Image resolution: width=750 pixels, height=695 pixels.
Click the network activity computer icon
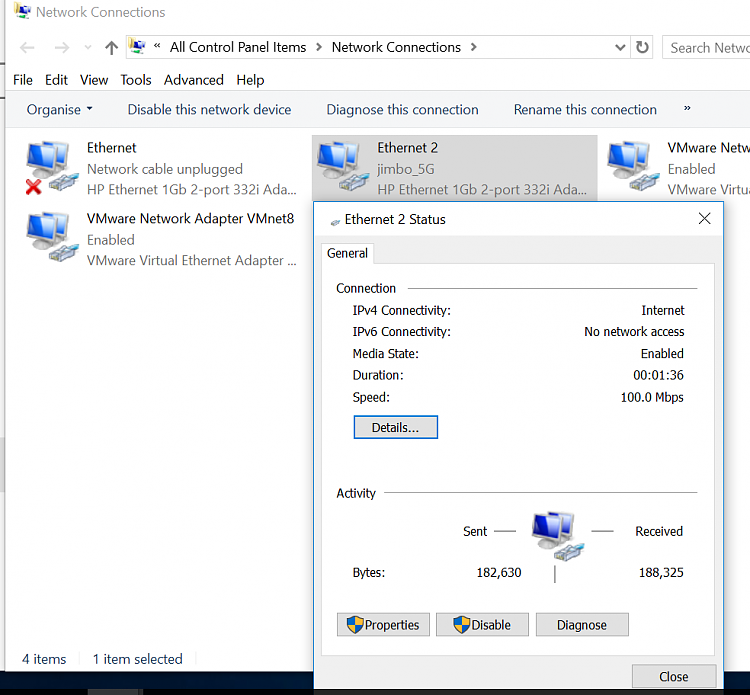click(557, 536)
